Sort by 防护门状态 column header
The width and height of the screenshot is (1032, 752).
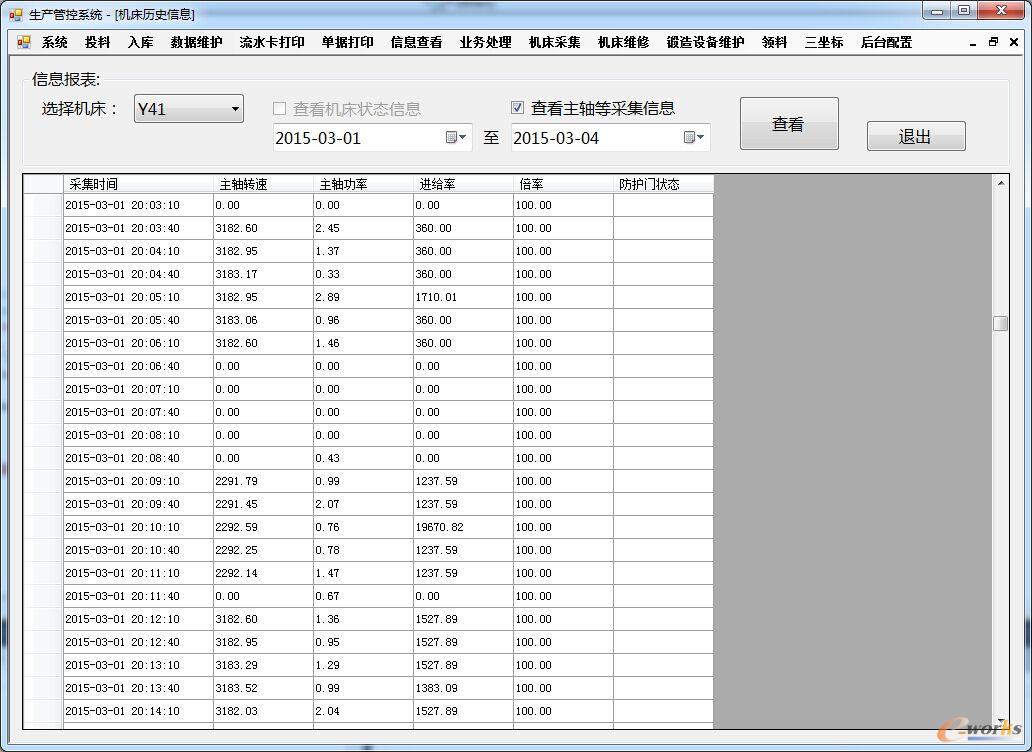pos(663,184)
